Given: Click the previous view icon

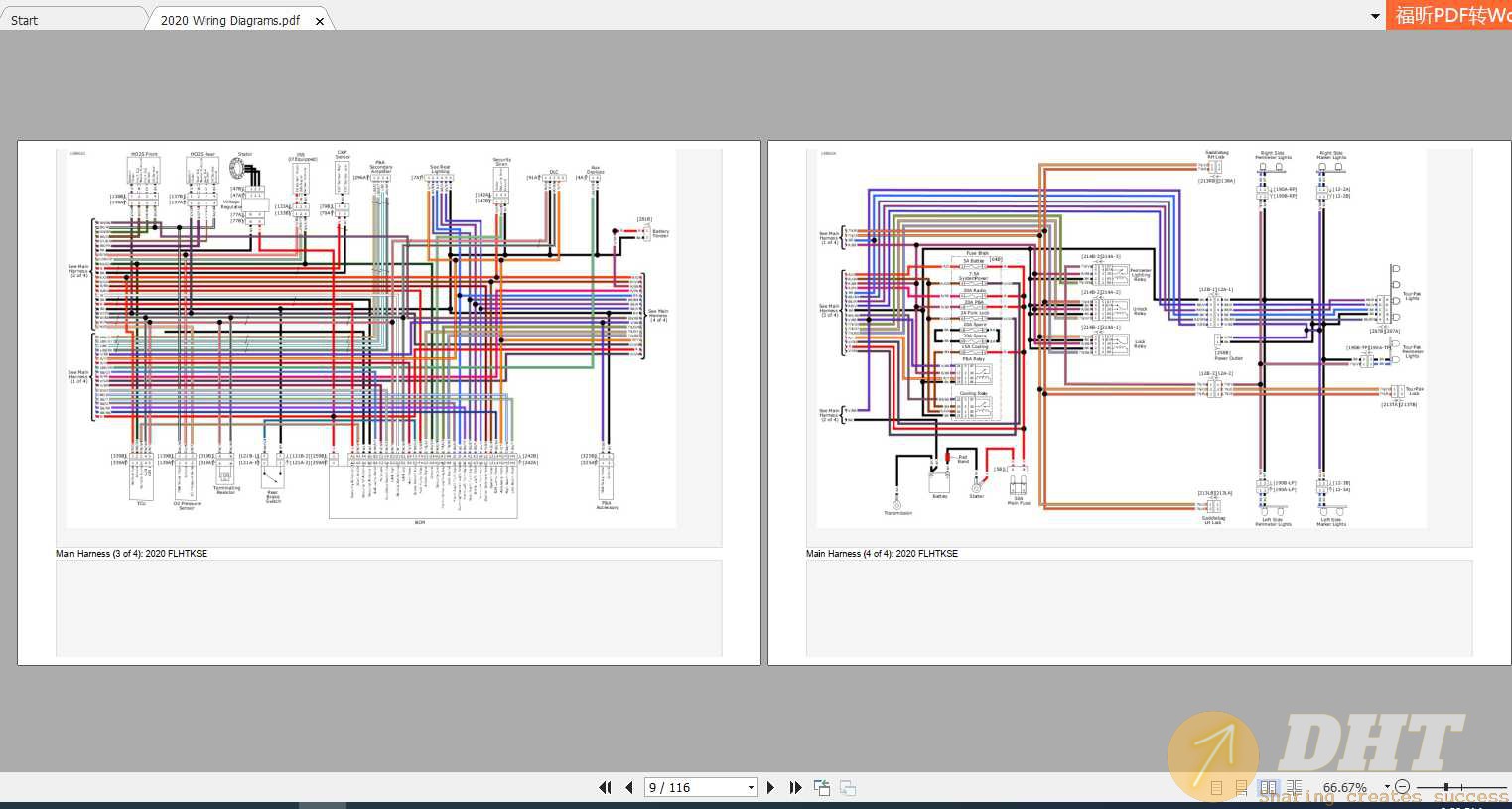Looking at the screenshot, I should 822,787.
